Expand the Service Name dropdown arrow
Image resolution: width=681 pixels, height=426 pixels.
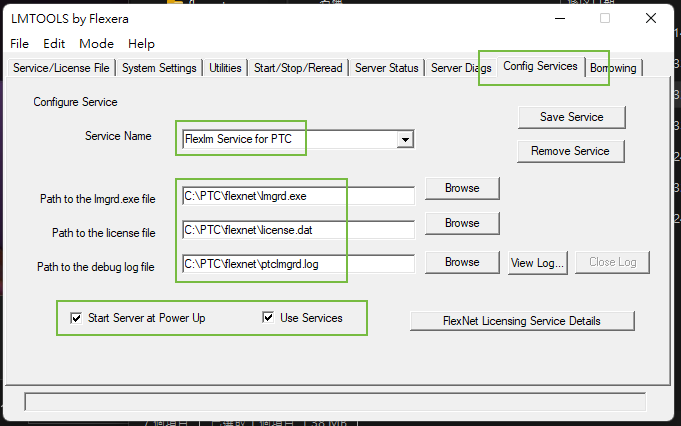click(x=405, y=140)
